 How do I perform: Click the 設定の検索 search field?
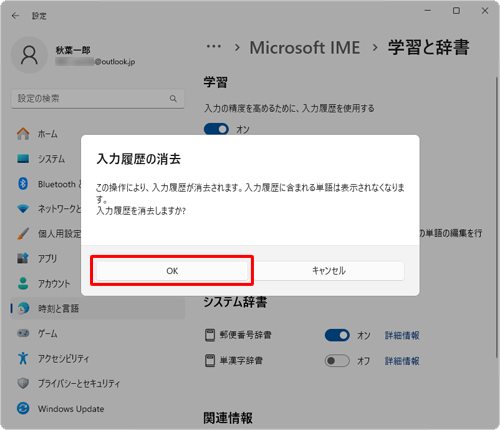(98, 99)
